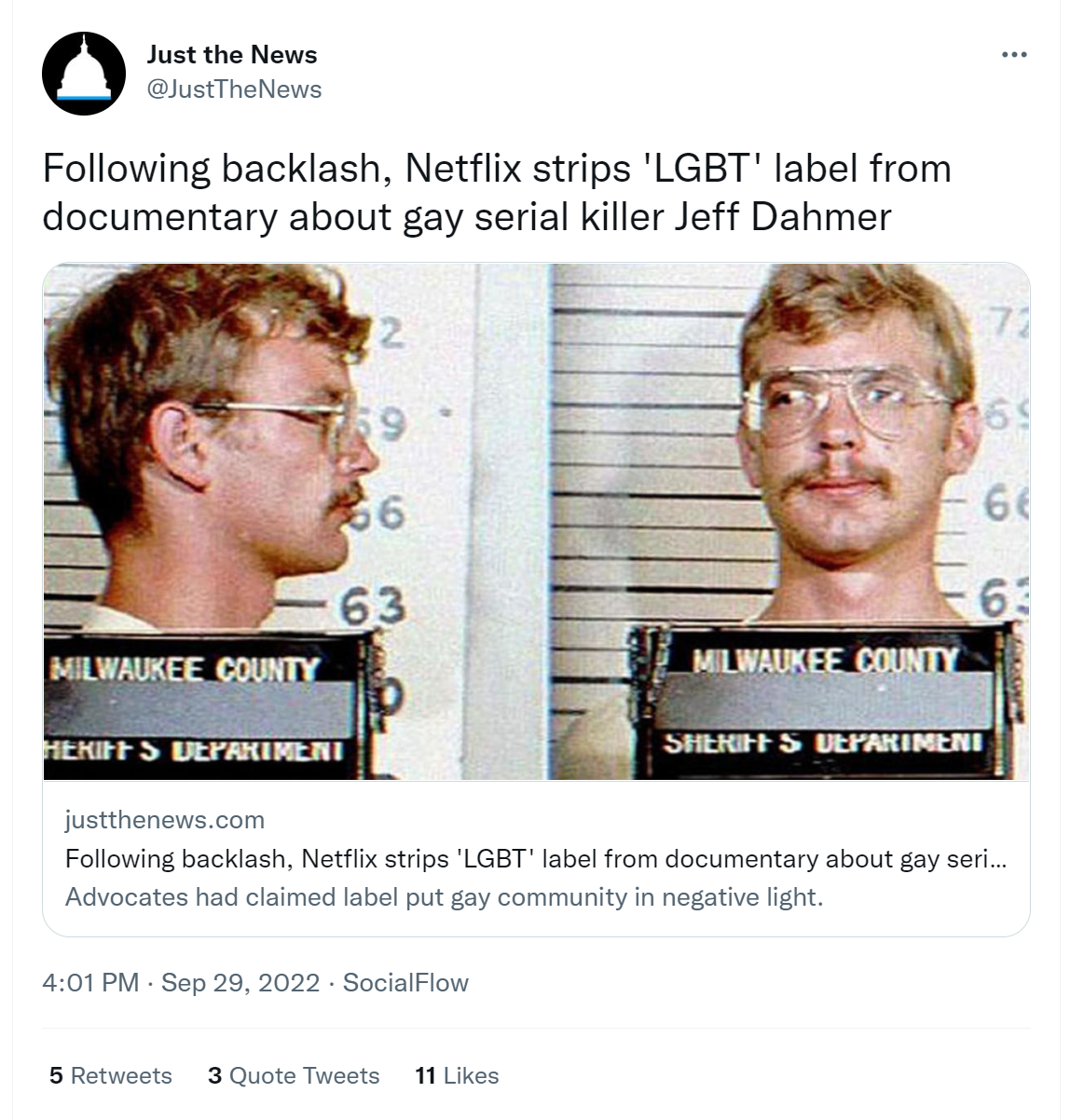View the 3 Quote Tweets list
This screenshot has height=1120, width=1084.
294,1075
